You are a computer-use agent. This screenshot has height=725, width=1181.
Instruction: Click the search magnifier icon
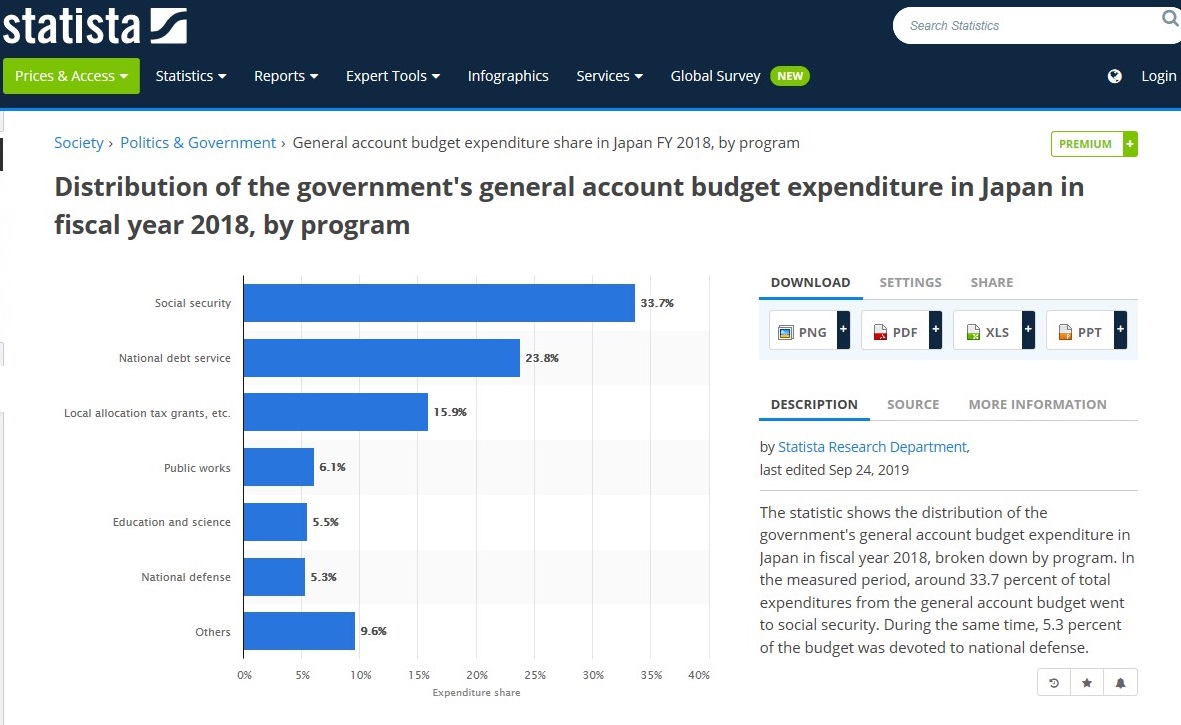tap(1170, 17)
